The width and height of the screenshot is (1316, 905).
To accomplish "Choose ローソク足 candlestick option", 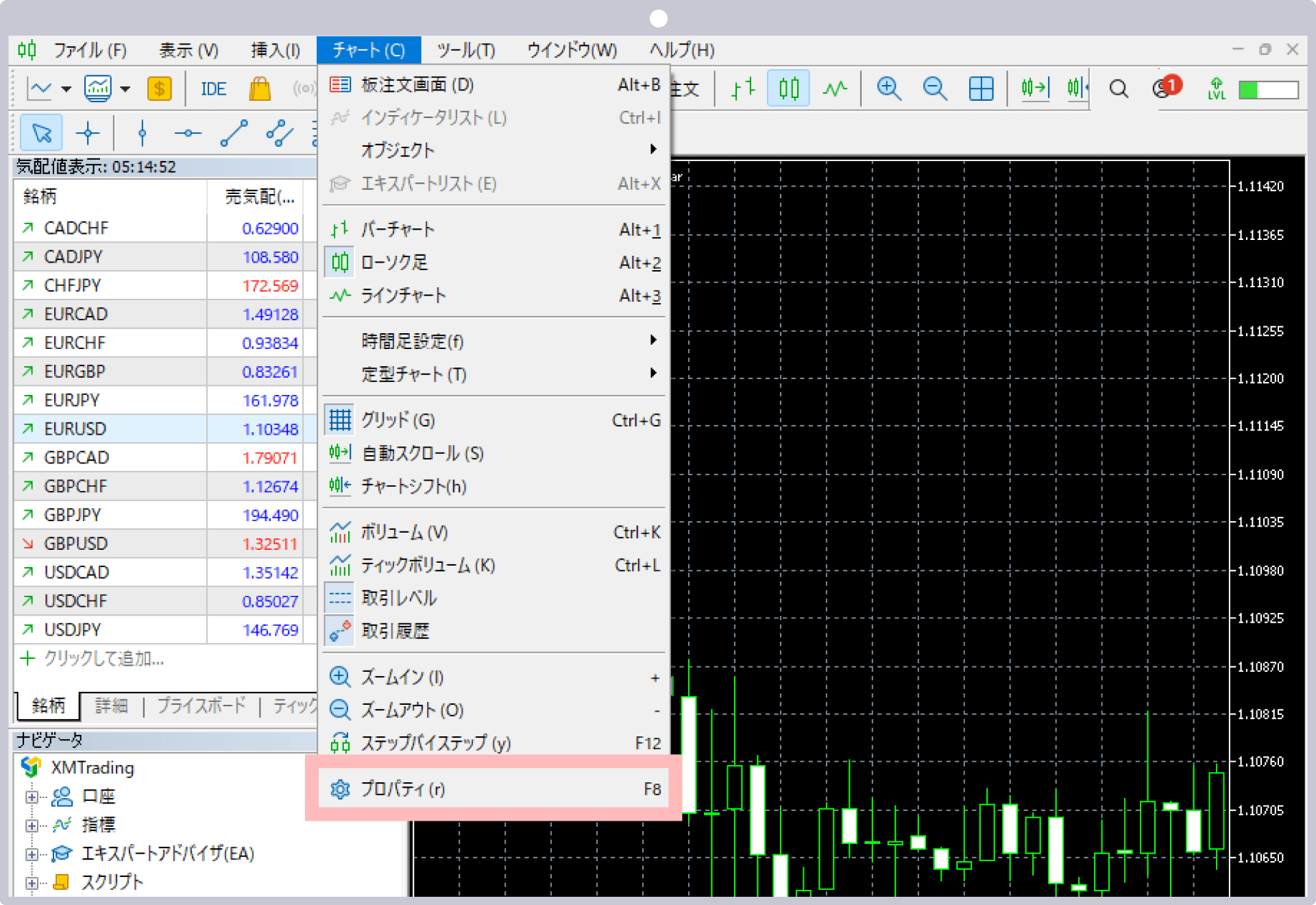I will pos(493,262).
